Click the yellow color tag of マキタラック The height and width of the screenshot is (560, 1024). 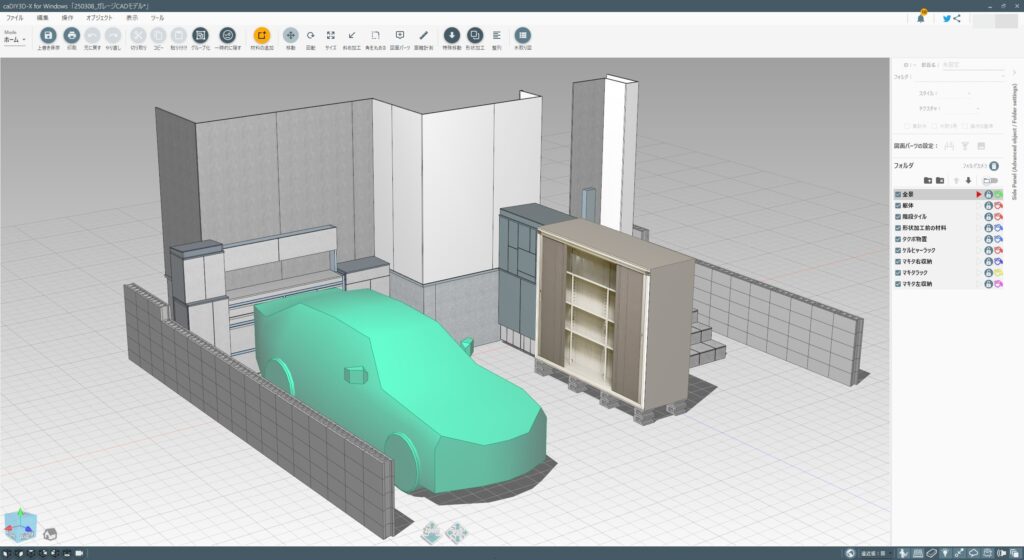(998, 273)
